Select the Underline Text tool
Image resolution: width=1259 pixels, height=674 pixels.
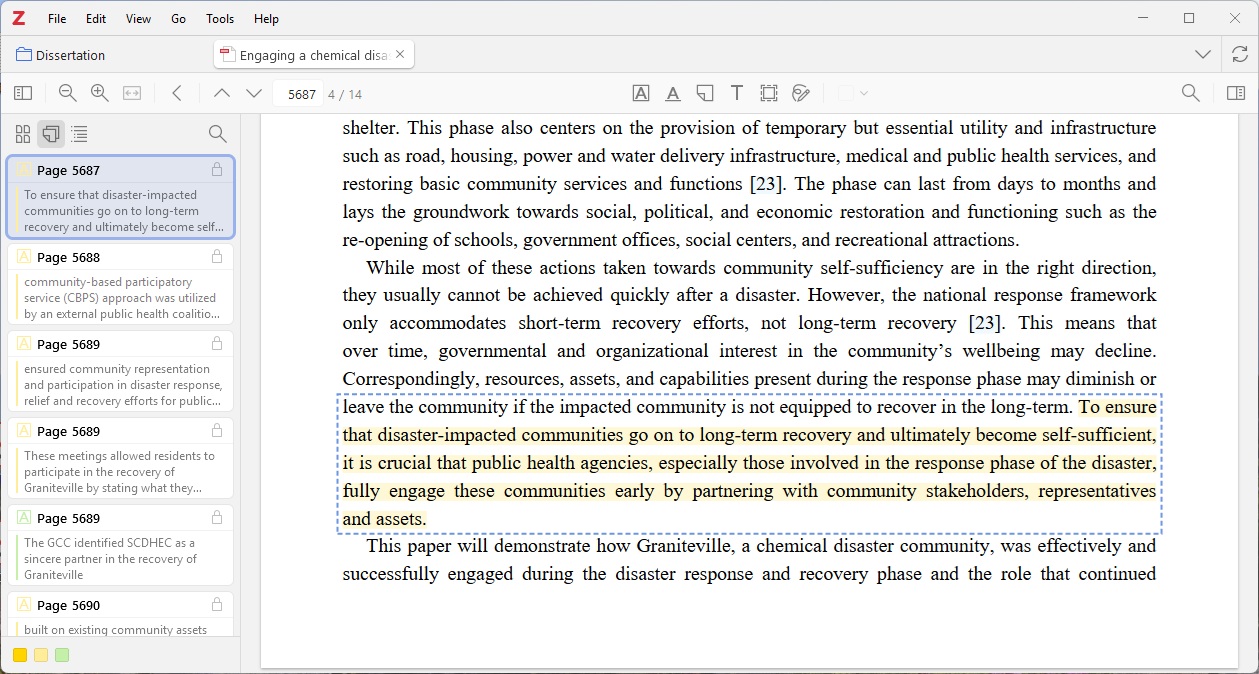673,93
